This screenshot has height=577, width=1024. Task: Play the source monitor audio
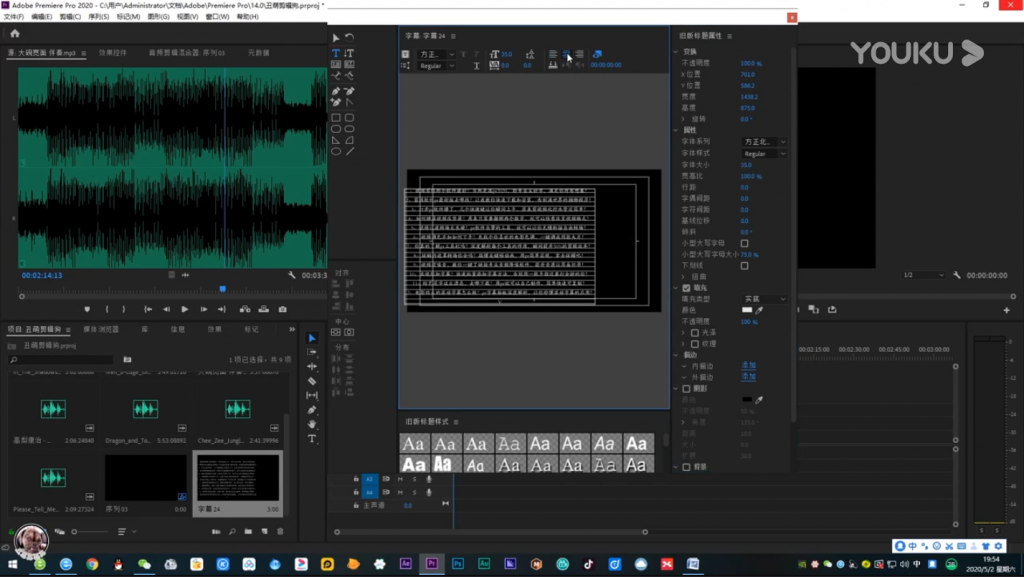click(x=185, y=309)
